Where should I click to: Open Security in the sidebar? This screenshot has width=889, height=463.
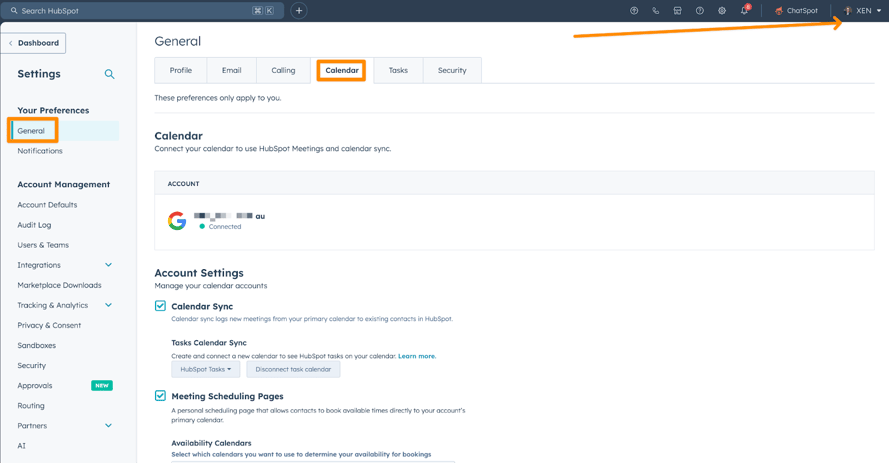point(31,366)
